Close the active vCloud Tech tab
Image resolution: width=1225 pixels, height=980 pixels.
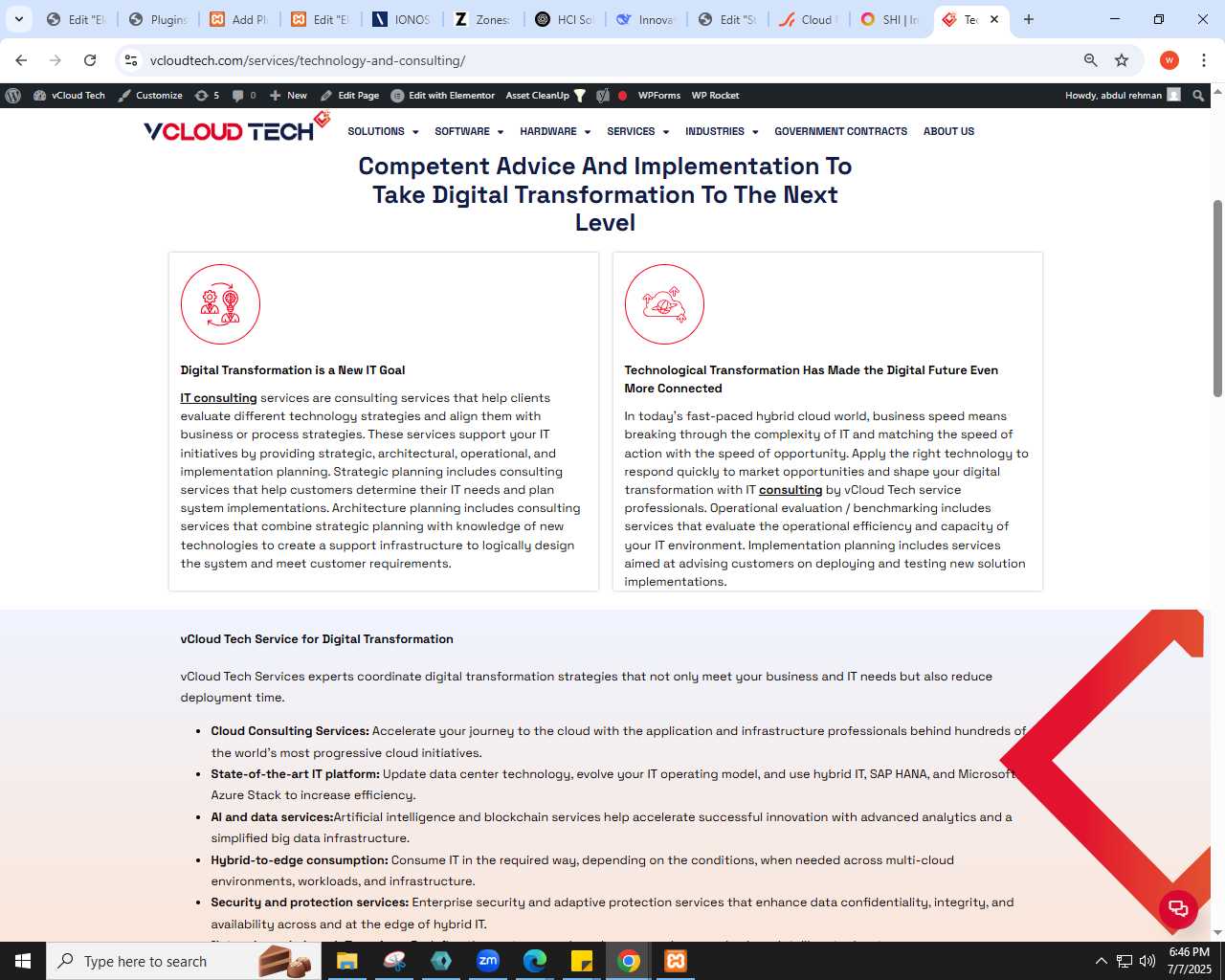(x=994, y=19)
